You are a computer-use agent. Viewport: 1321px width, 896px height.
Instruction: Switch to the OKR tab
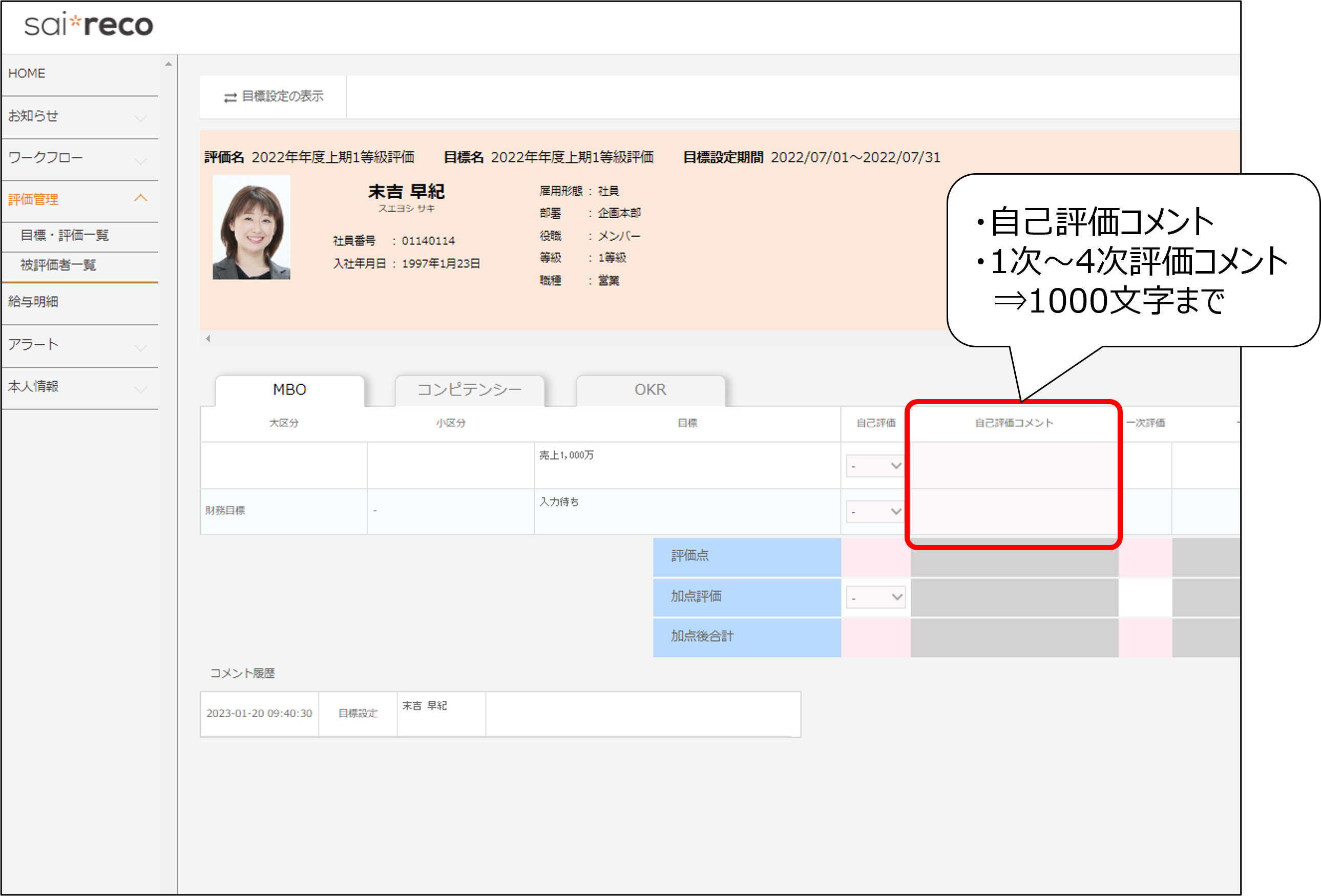point(651,390)
